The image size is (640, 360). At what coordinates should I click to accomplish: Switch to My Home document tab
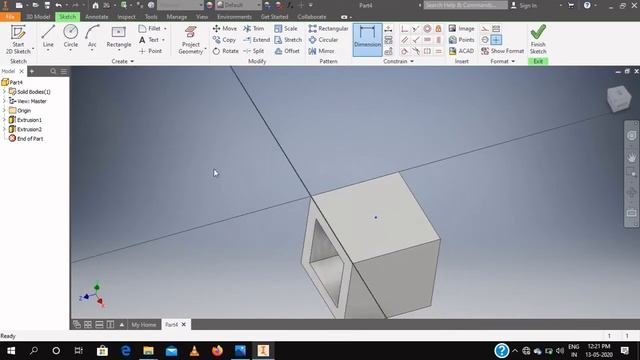click(144, 324)
